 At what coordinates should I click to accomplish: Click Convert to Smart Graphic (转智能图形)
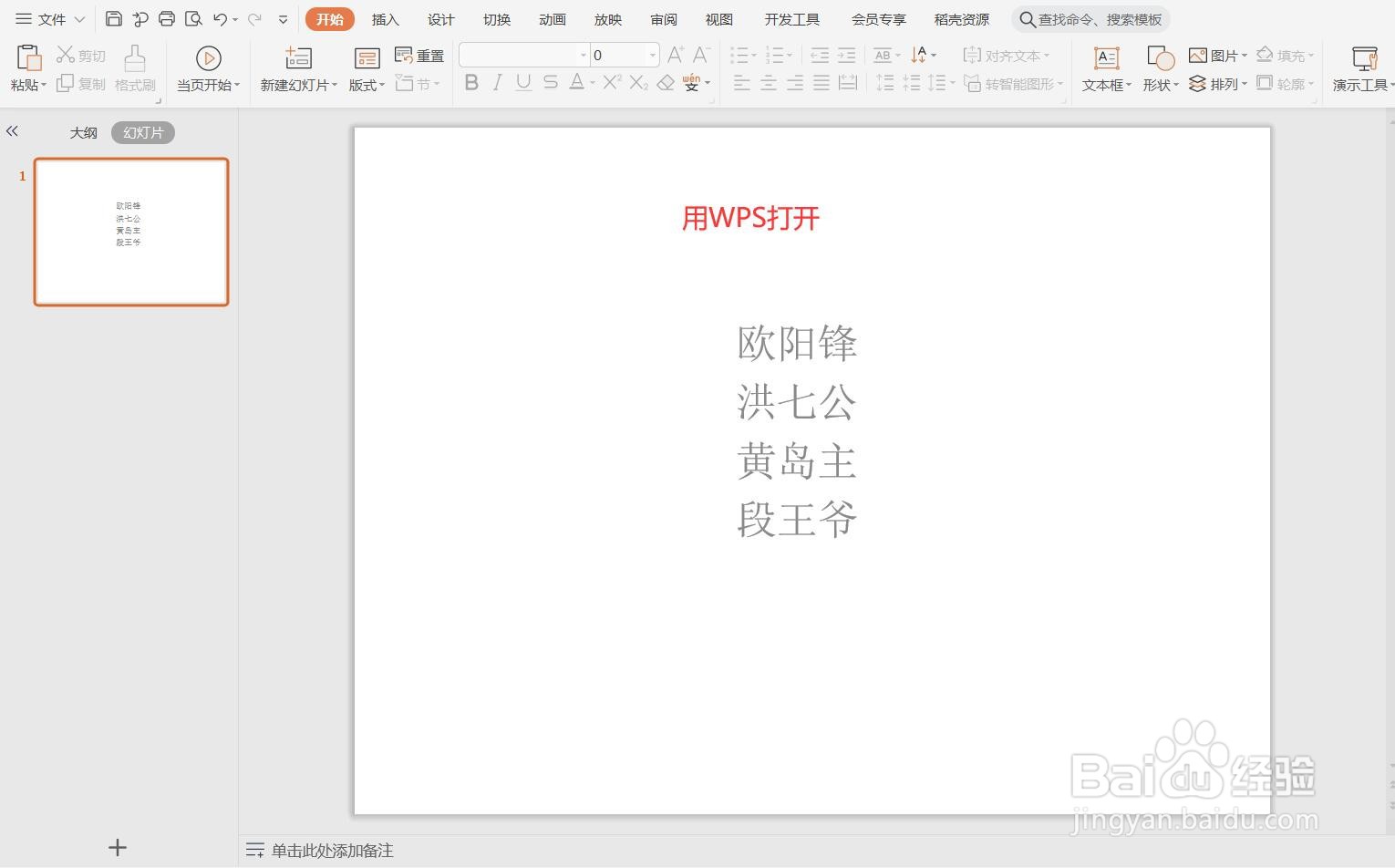point(1013,84)
